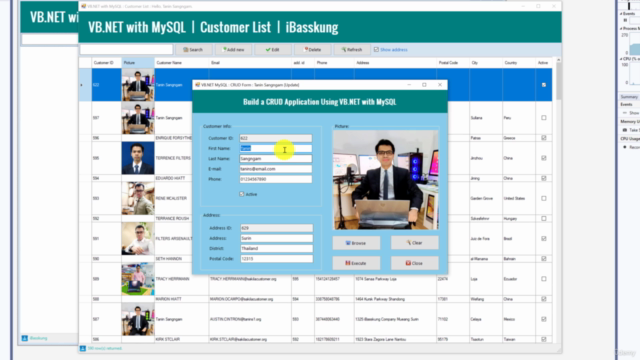Image resolution: width=640 pixels, height=360 pixels.
Task: Select the KIRK STCLAIR name cell
Action: click(x=182, y=339)
